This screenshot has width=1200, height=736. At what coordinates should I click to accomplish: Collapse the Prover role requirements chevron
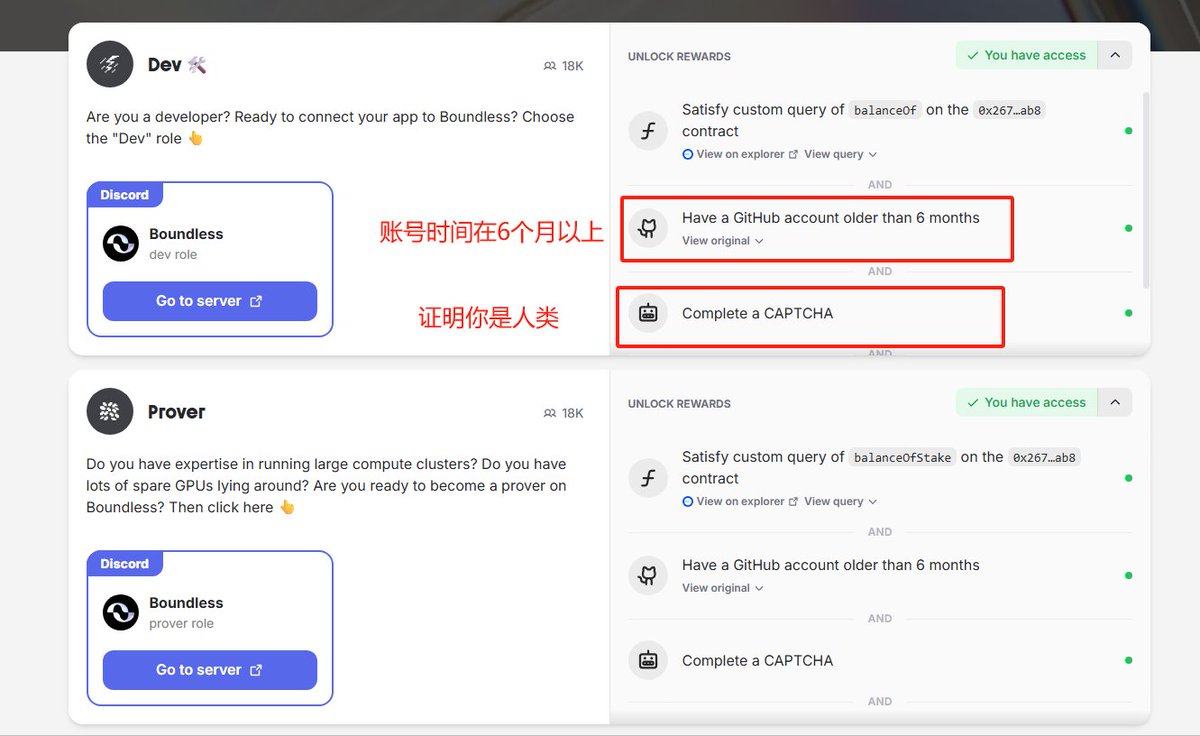pos(1115,402)
